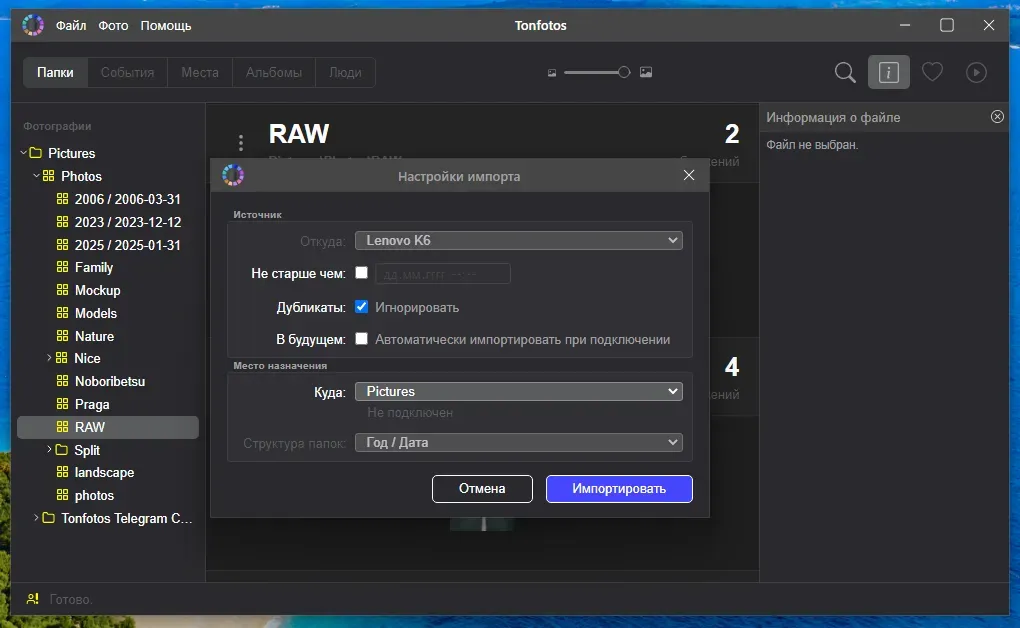
Task: Switch to the "Альбомы" tab
Action: [274, 72]
